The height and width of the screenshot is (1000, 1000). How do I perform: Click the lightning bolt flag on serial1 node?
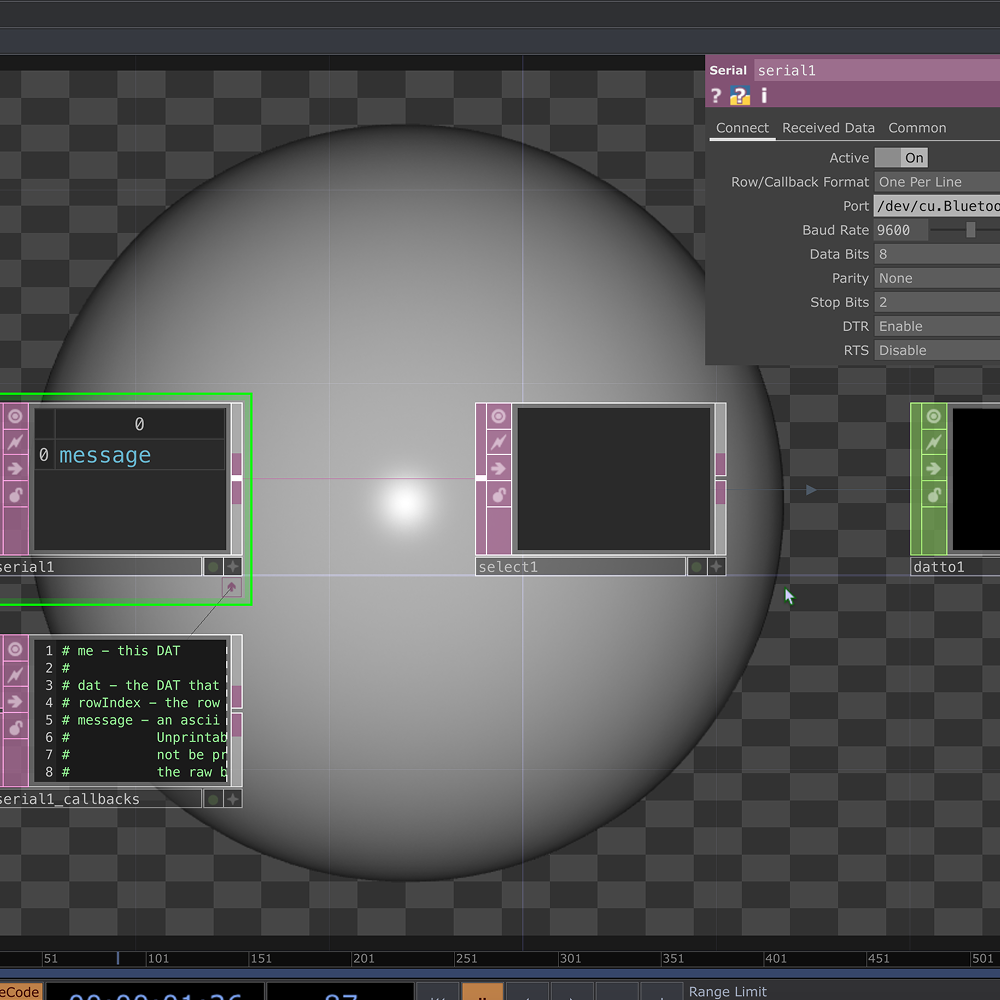[x=14, y=441]
